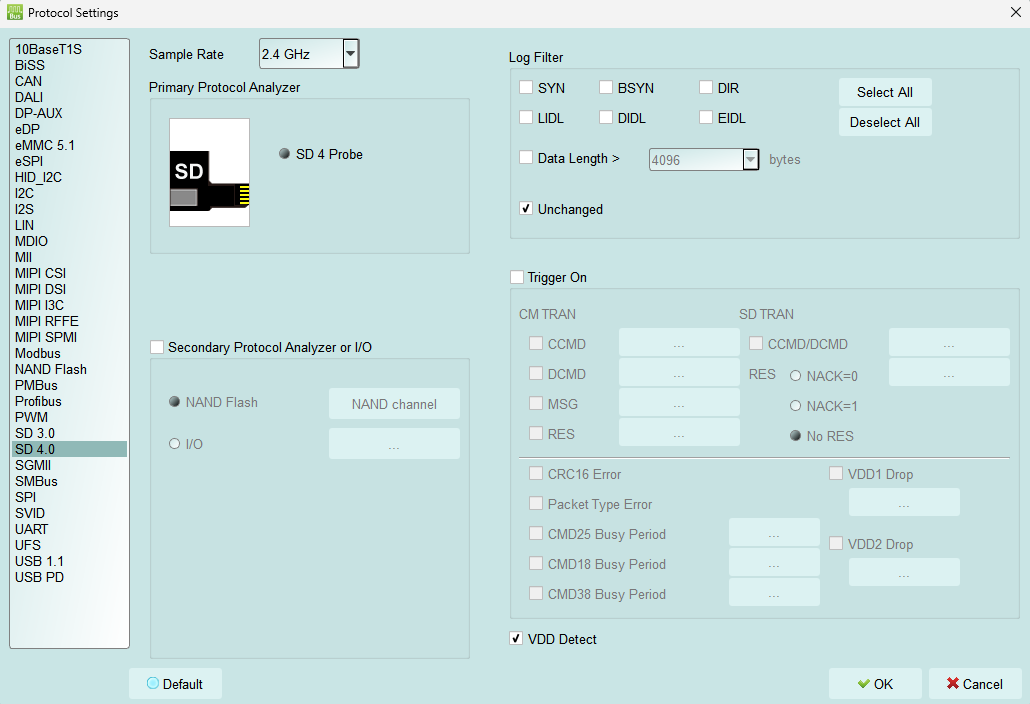Uncheck the Unchanged checkbox
Screen dimensions: 1030x704
coord(526,209)
